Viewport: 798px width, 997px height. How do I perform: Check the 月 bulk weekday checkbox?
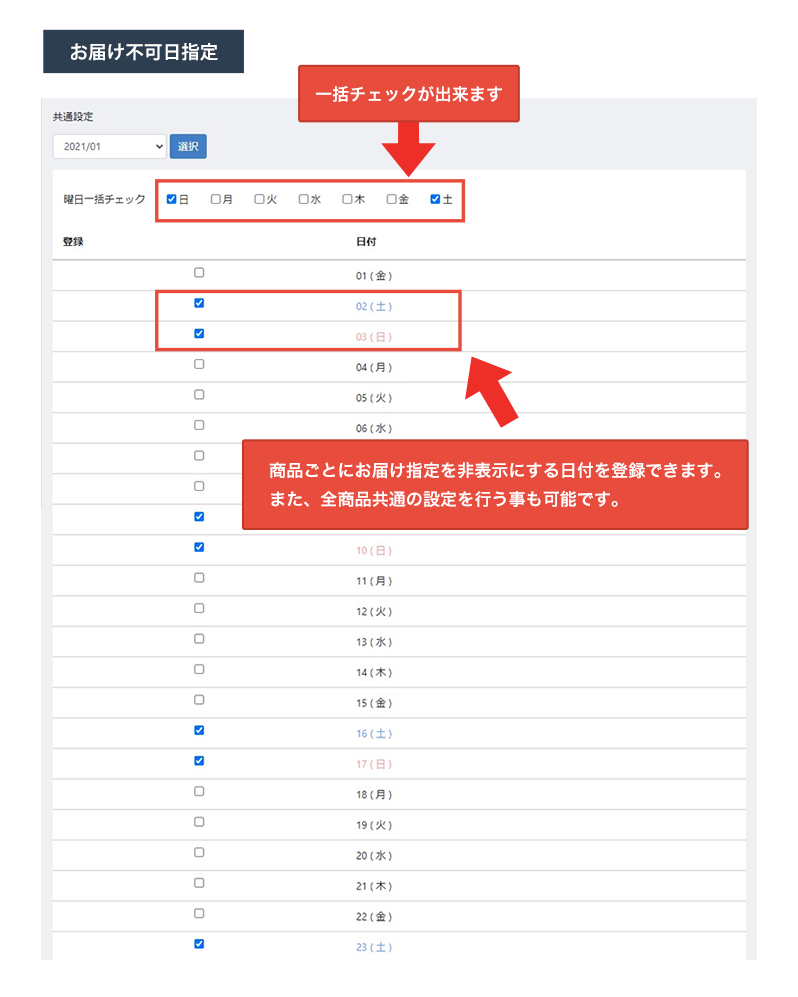(216, 199)
